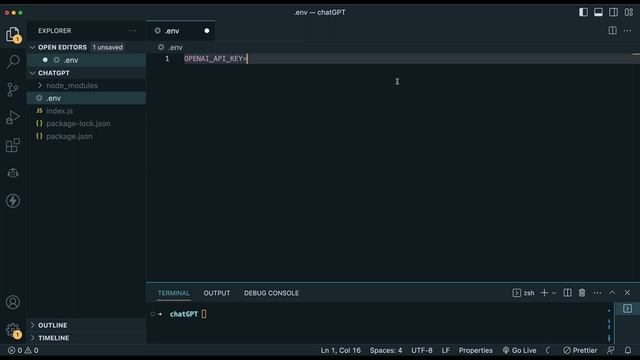Expand the Timeline section
This screenshot has height=360, width=640.
(87, 338)
